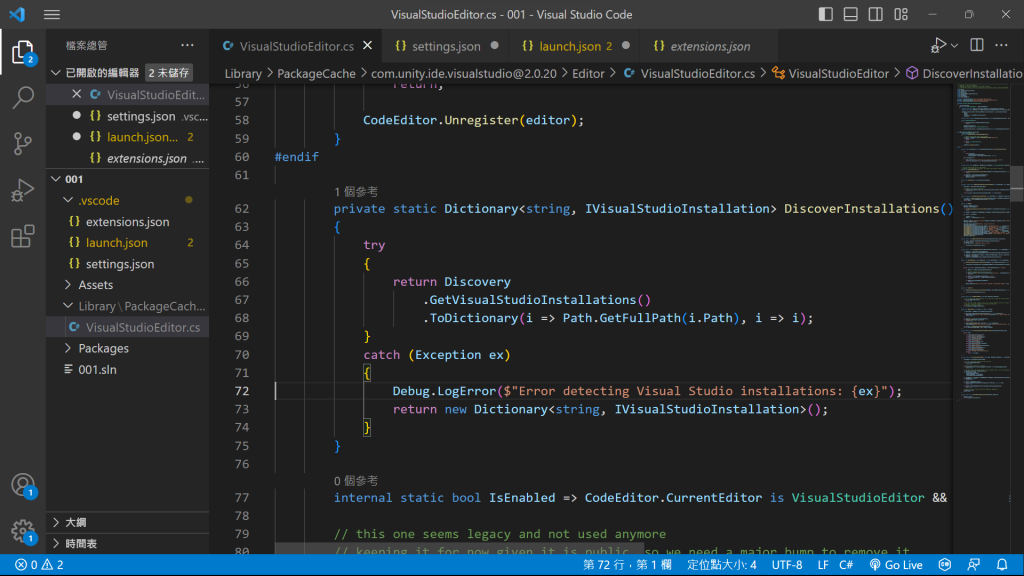Open errors and warnings in status bar
Screen dimensions: 1024x576
pyautogui.click(x=39, y=565)
